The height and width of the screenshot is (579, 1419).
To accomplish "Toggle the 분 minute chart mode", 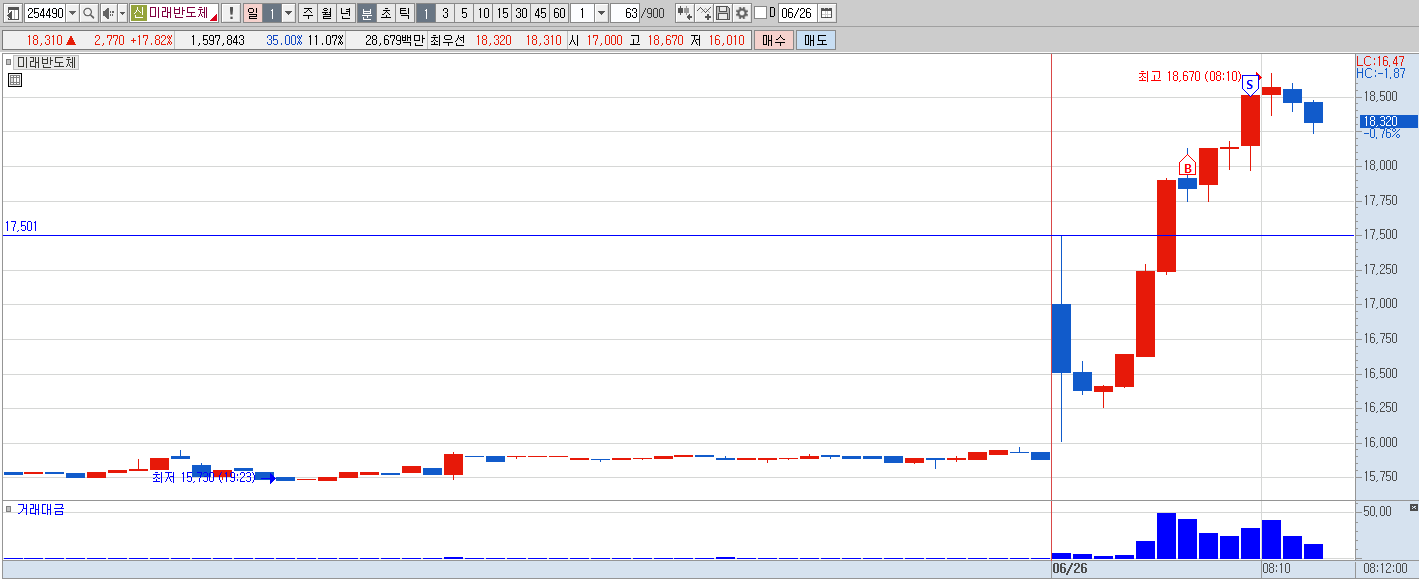I will [x=367, y=13].
